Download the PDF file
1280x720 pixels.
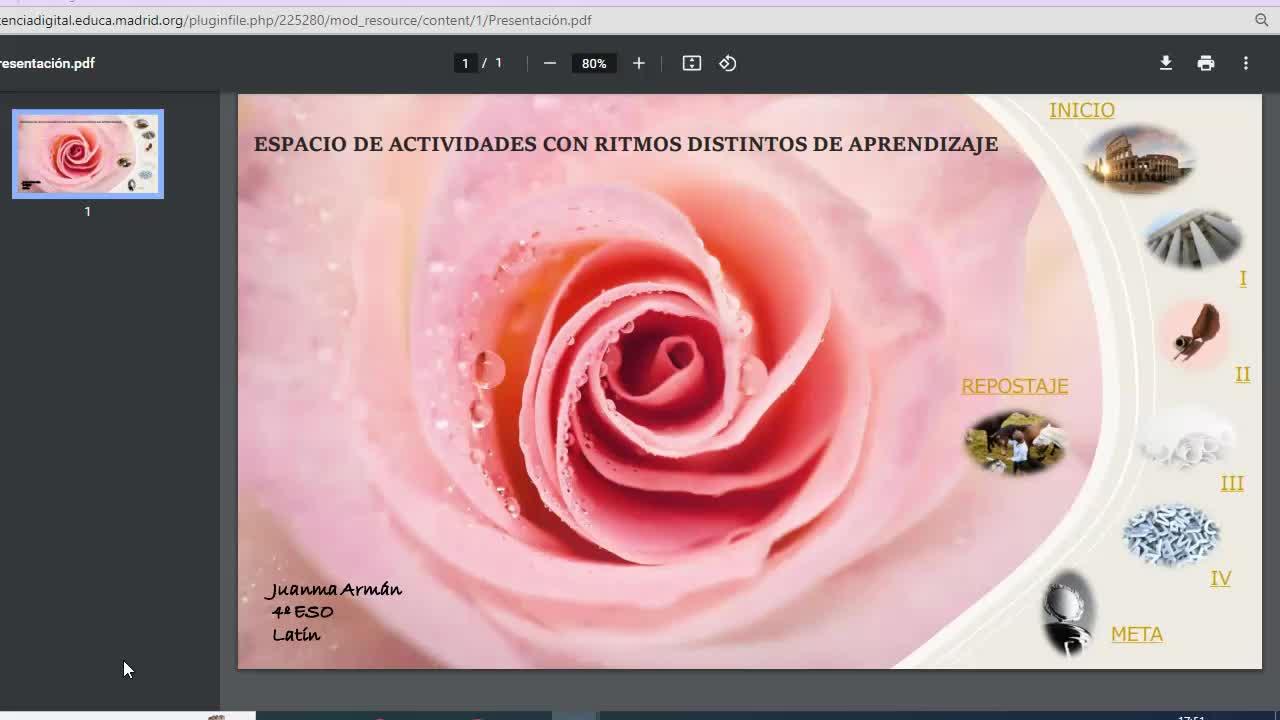pyautogui.click(x=1165, y=63)
